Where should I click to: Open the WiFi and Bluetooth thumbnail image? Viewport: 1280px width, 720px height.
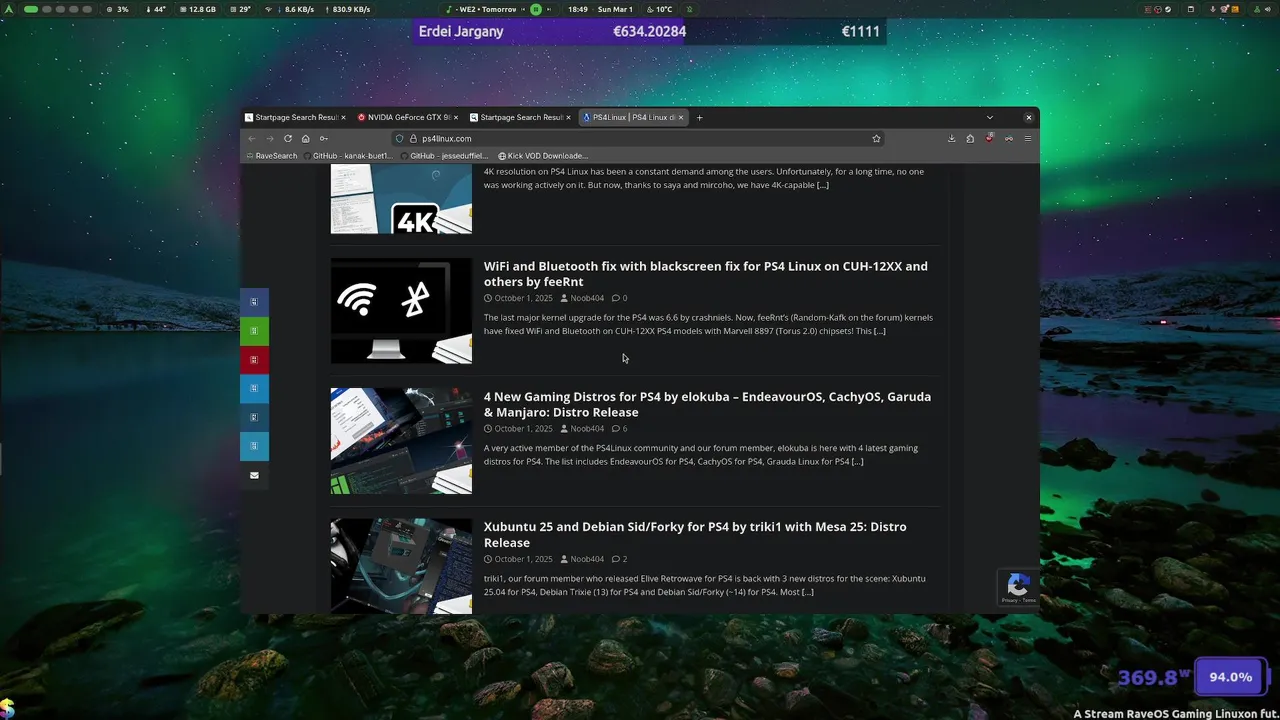(x=401, y=311)
